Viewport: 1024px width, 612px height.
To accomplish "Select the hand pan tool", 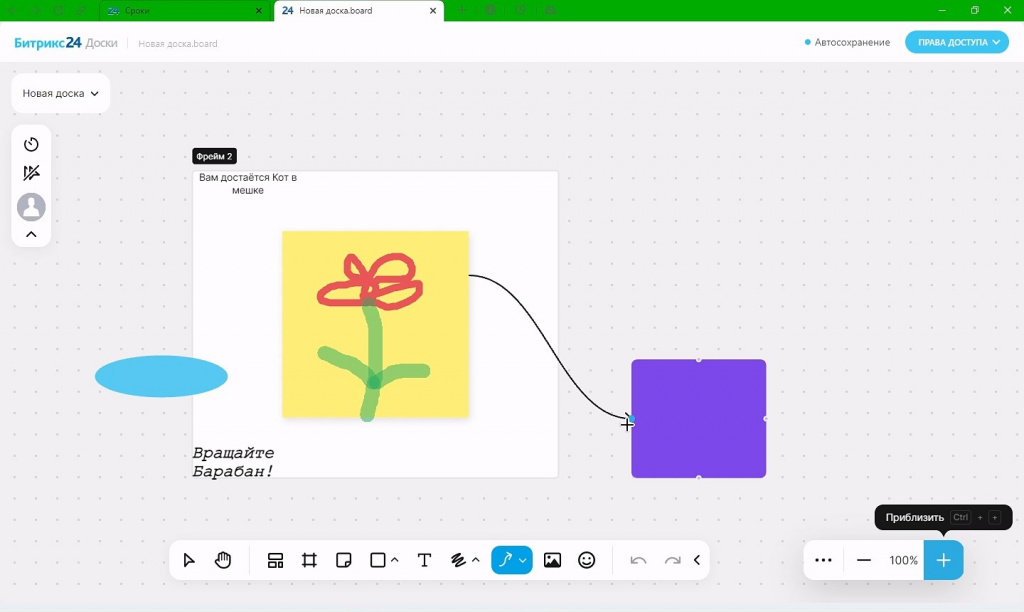I will [223, 560].
